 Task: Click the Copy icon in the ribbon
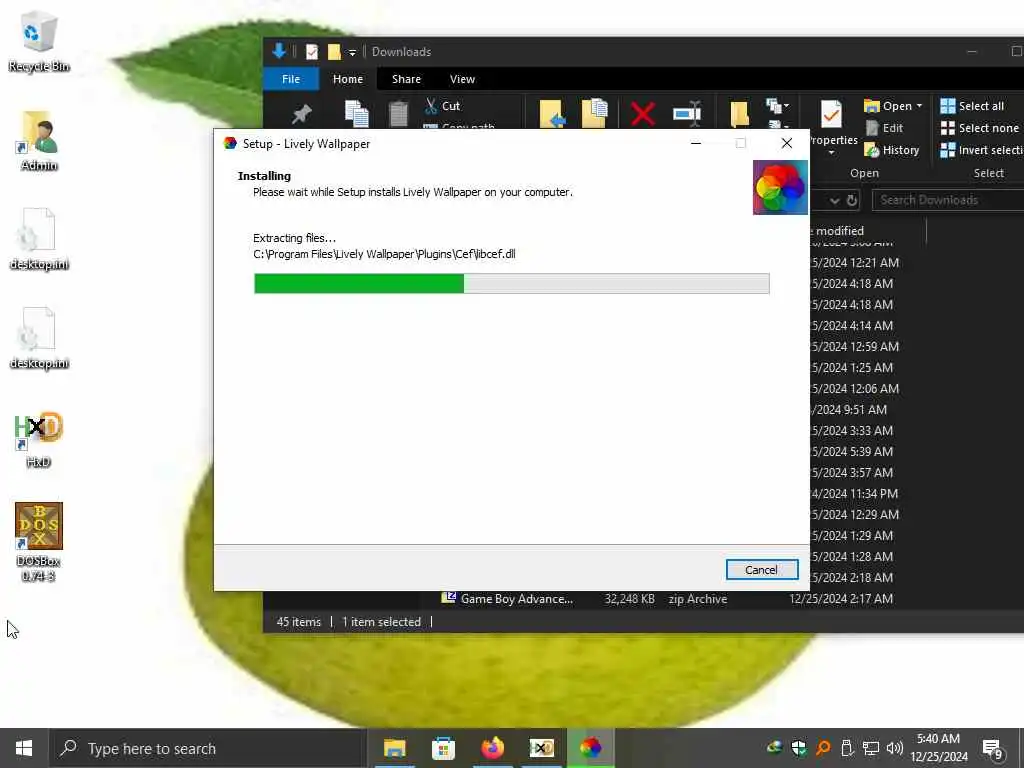[x=357, y=114]
